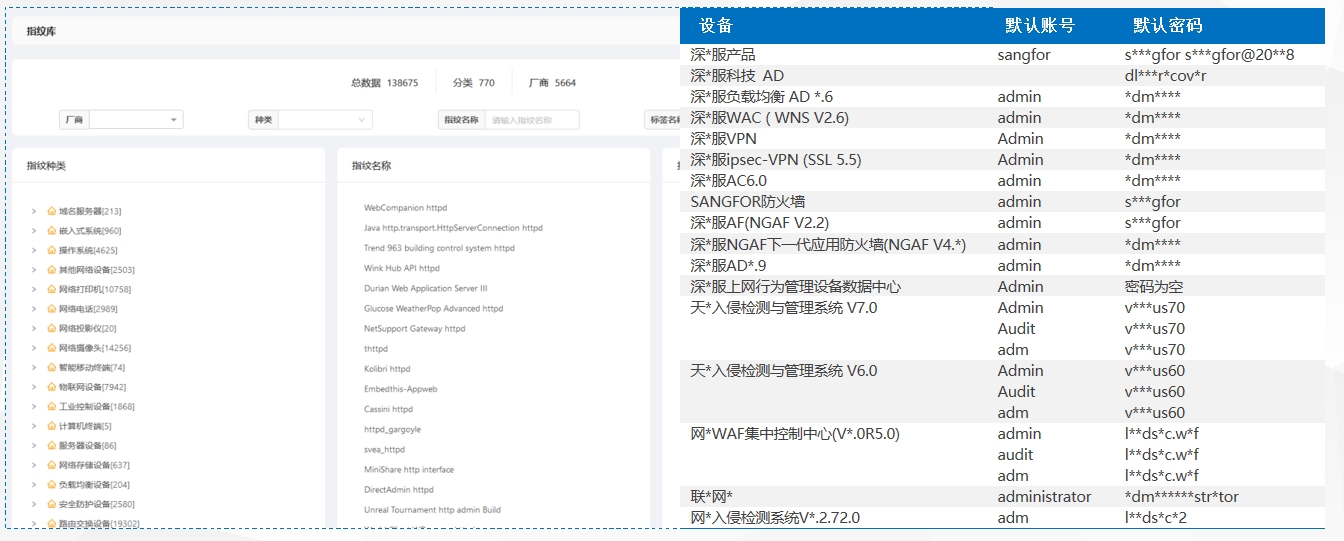Select 其他网络设备[2503] category label
The image size is (1344, 541).
(x=96, y=270)
